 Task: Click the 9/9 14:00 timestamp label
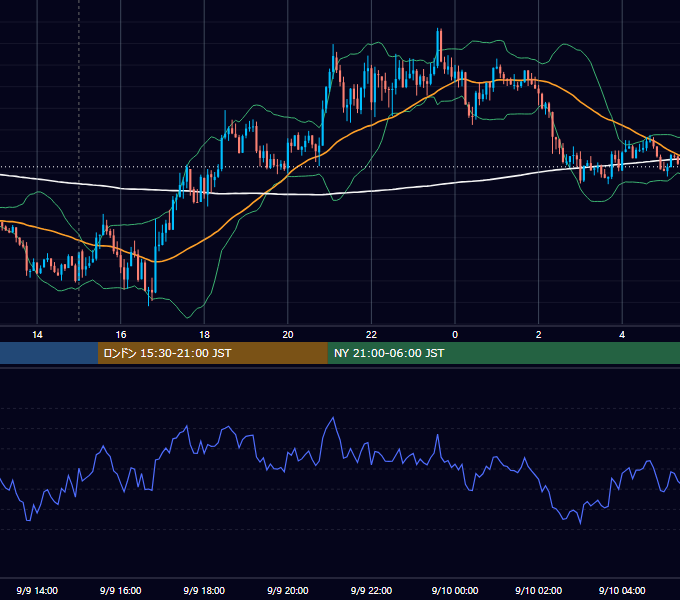(37, 590)
